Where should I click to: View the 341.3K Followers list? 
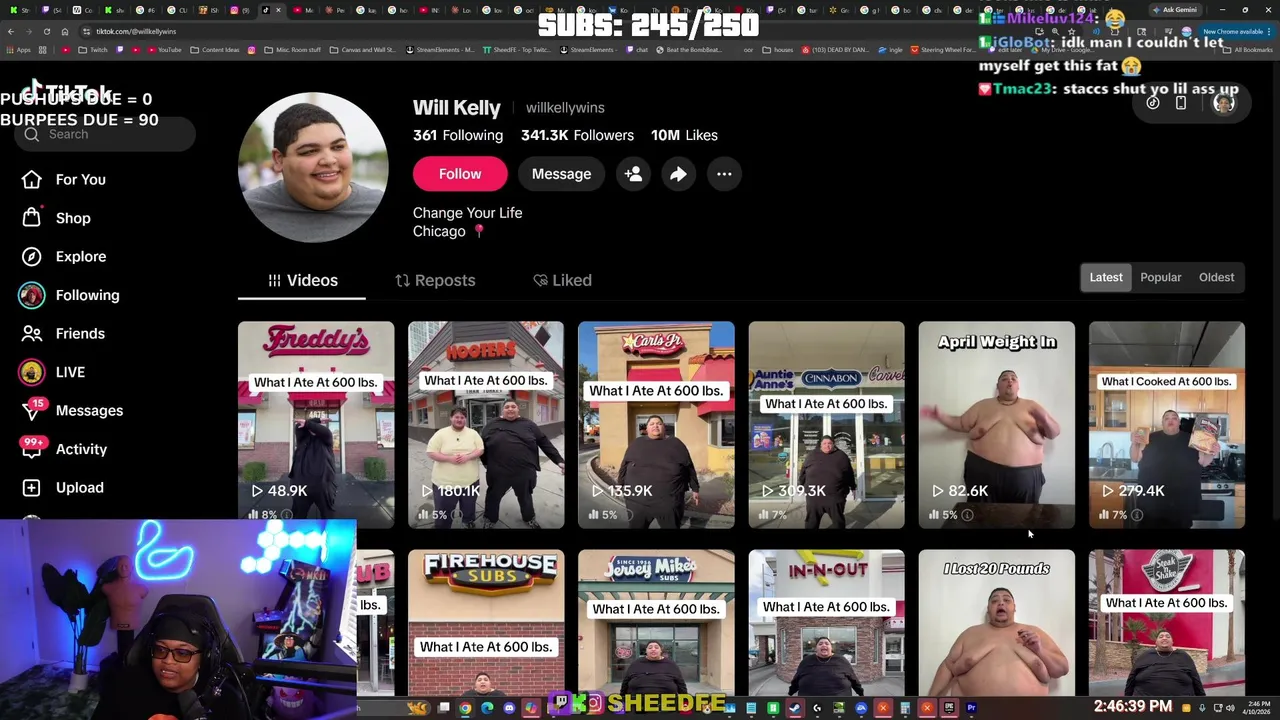click(x=577, y=135)
